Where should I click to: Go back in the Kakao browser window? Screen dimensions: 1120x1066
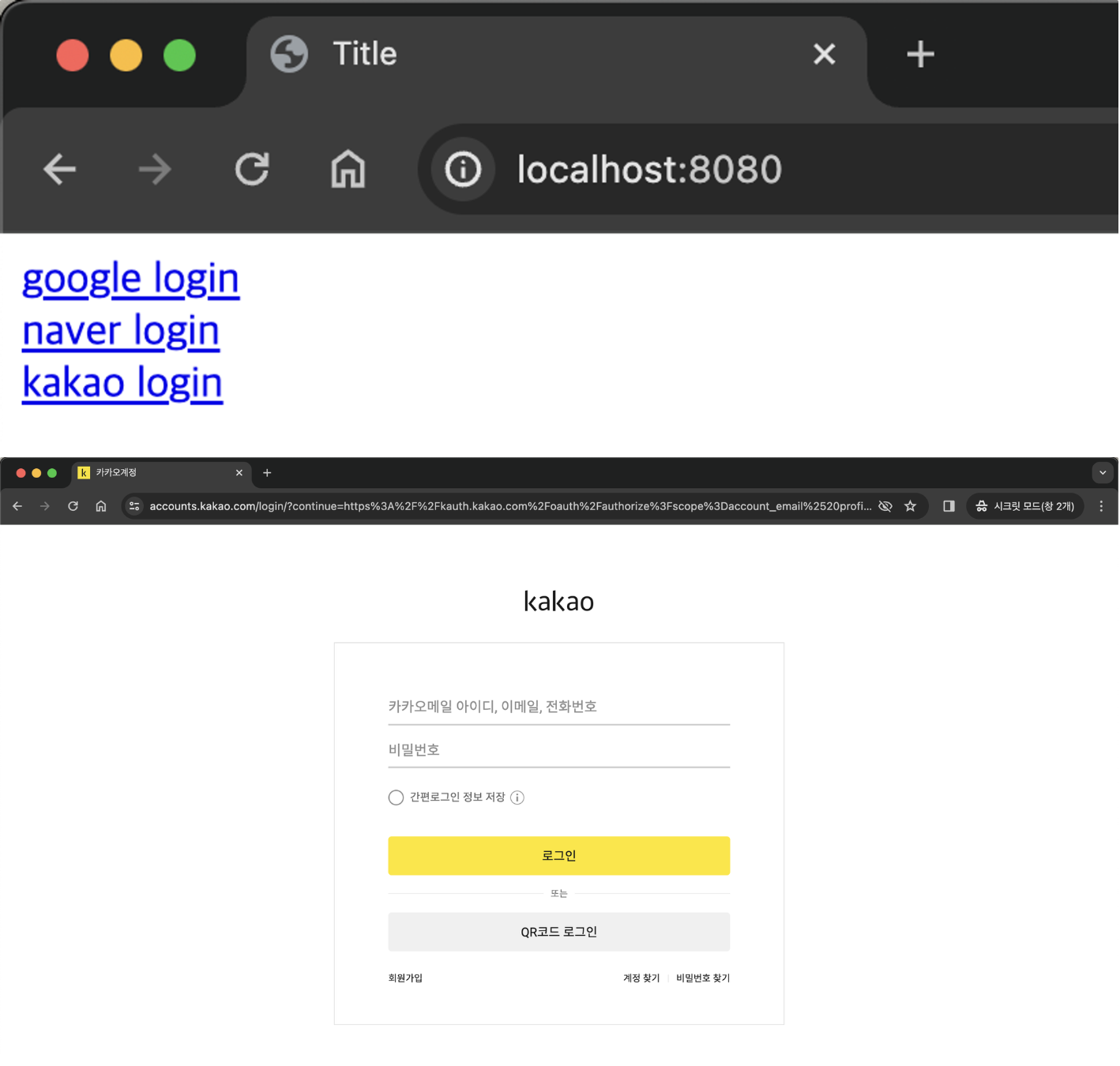tap(17, 506)
